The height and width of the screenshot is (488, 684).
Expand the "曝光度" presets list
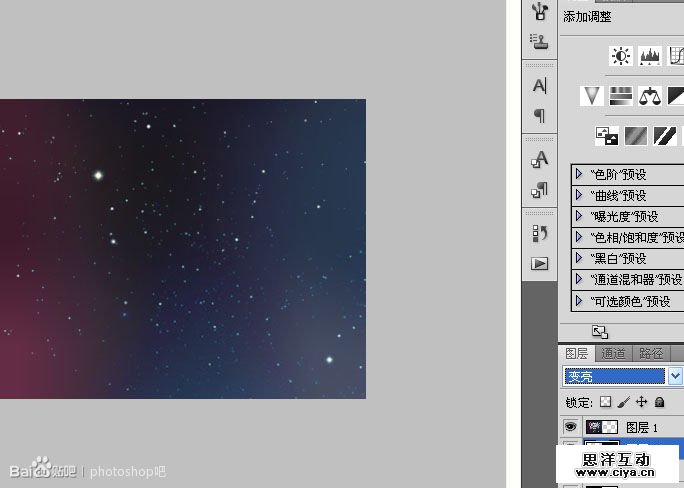click(x=579, y=216)
